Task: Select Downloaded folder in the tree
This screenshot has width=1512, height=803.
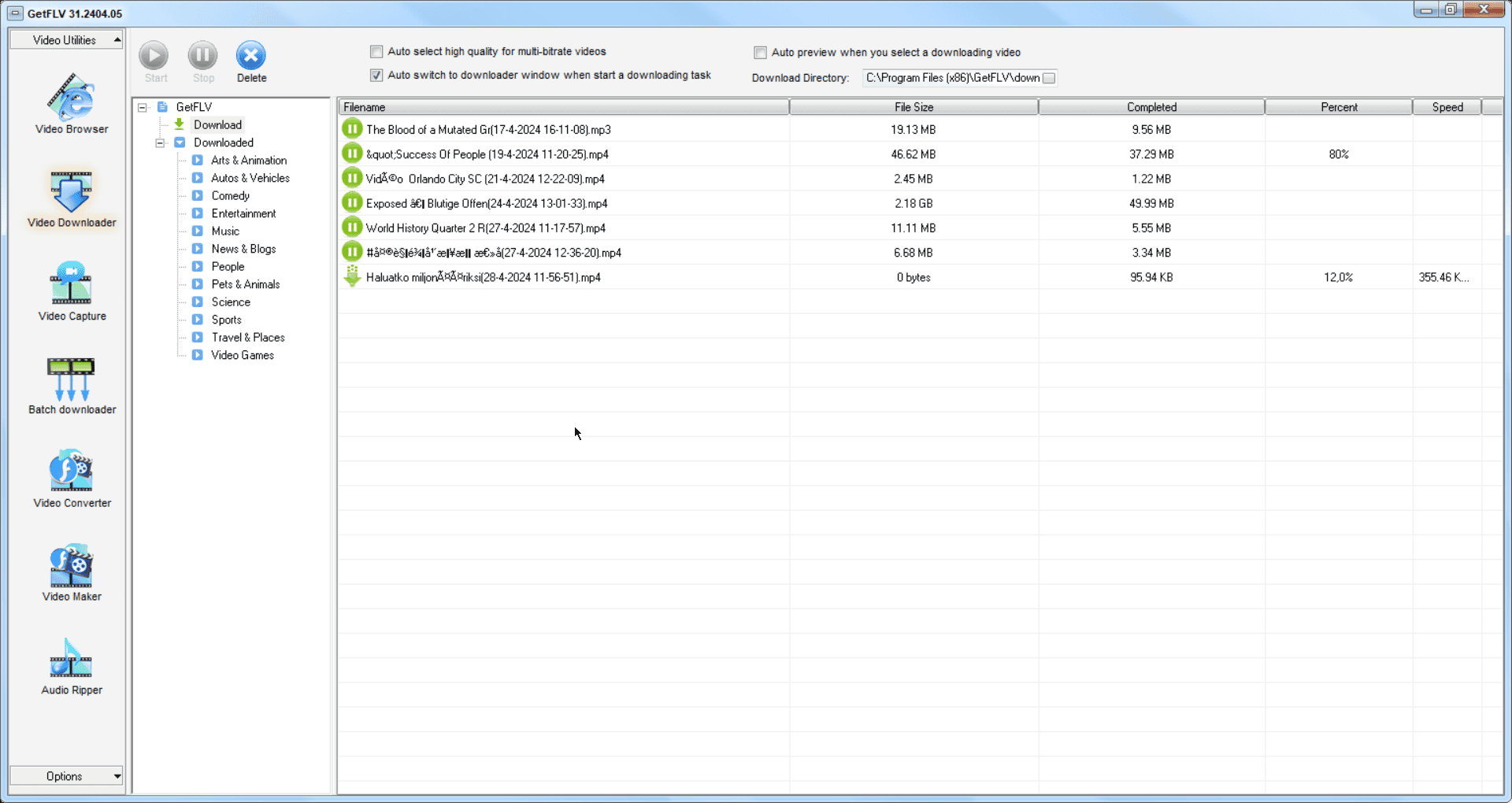Action: (x=224, y=142)
